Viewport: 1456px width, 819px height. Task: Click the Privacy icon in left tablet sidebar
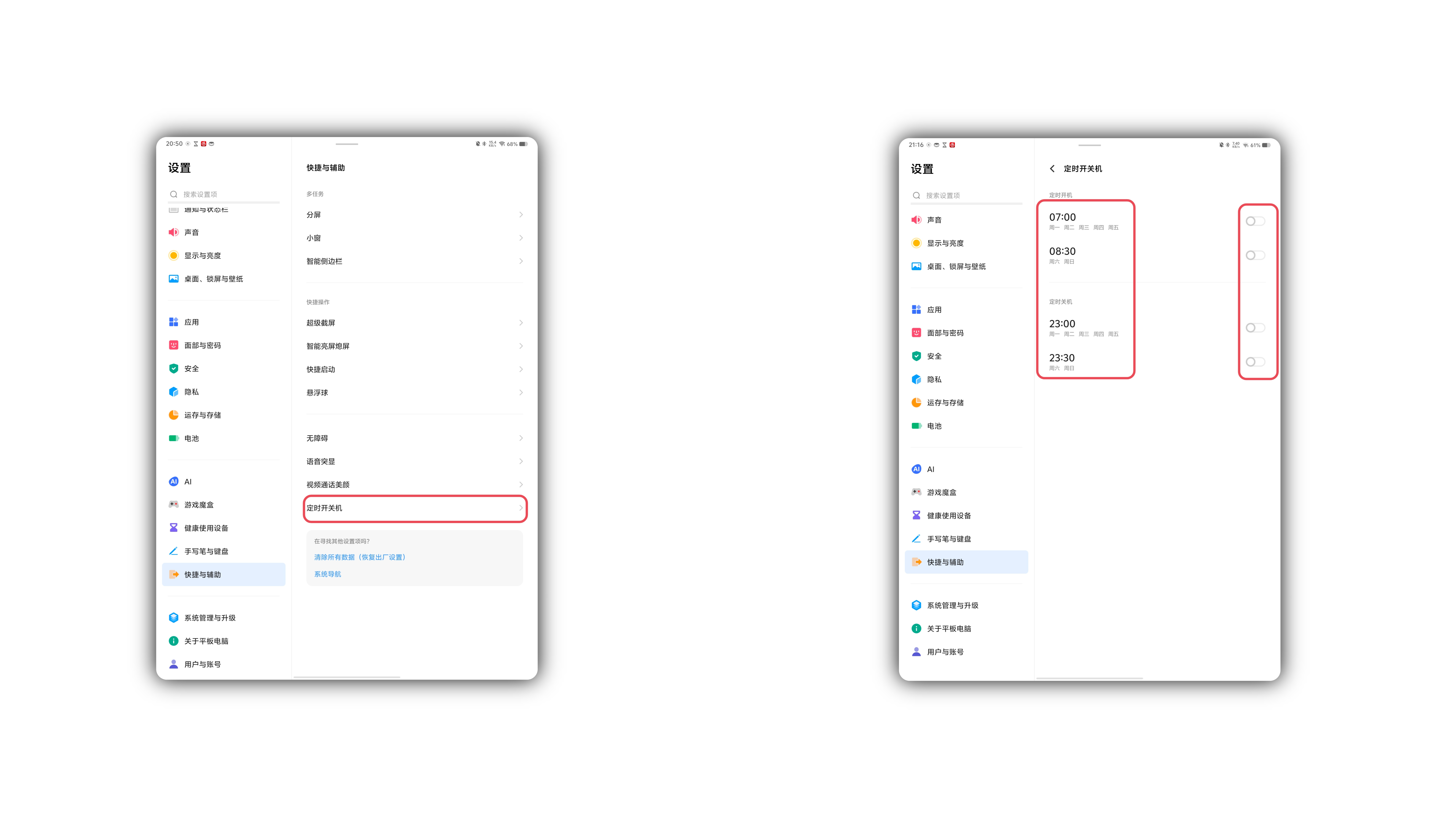tap(173, 392)
